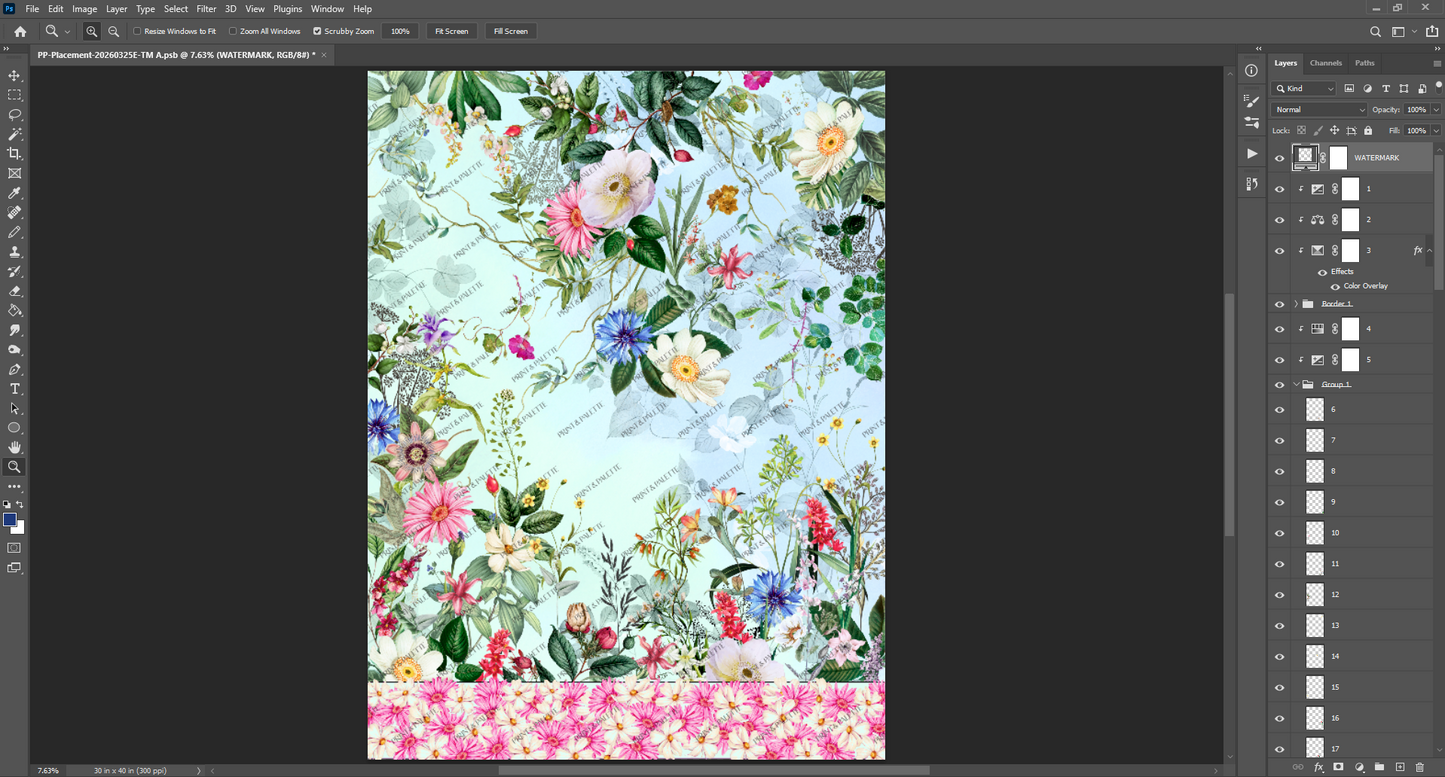Image resolution: width=1445 pixels, height=777 pixels.
Task: Hide the WATERMARK layer
Action: point(1279,158)
